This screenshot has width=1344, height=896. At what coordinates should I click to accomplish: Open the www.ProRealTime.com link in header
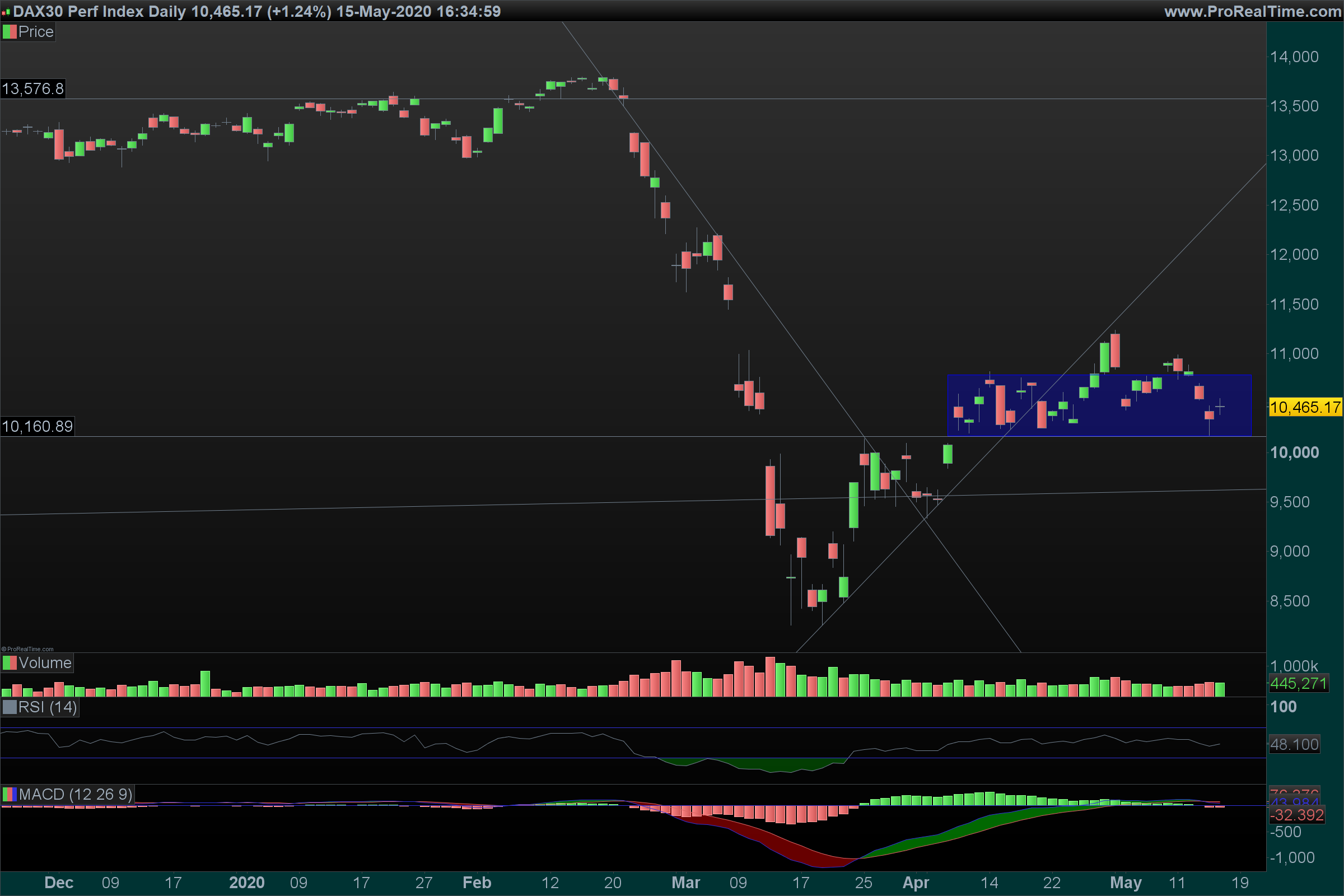(x=1253, y=11)
